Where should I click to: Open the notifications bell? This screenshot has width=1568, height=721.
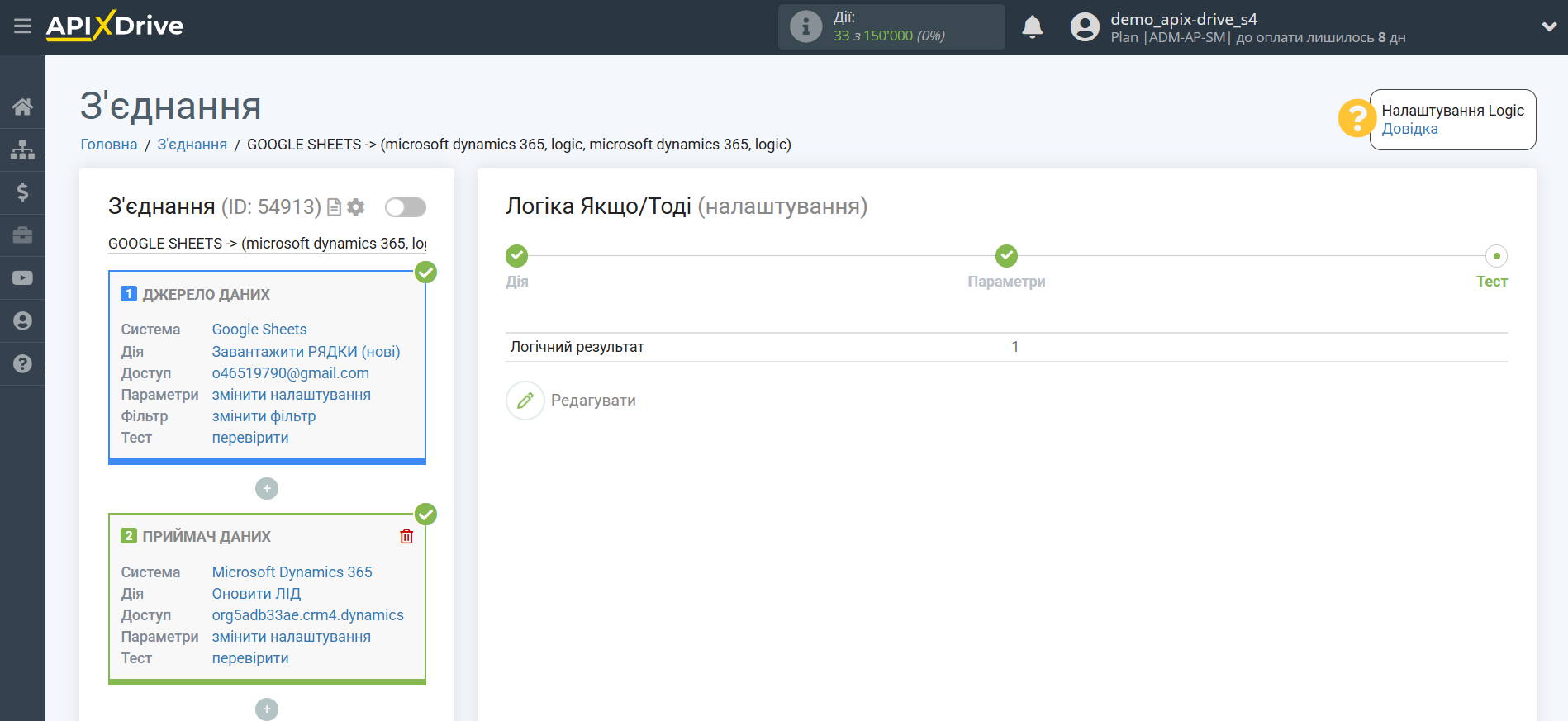point(1032,27)
